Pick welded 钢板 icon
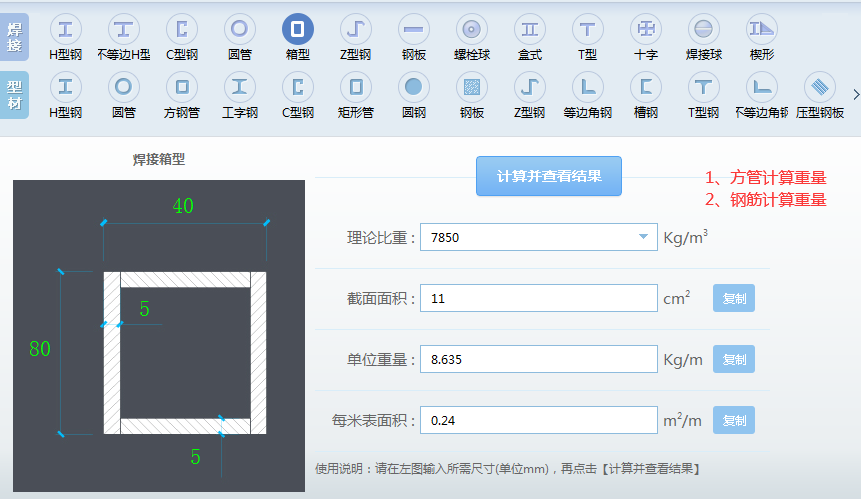 [x=413, y=29]
